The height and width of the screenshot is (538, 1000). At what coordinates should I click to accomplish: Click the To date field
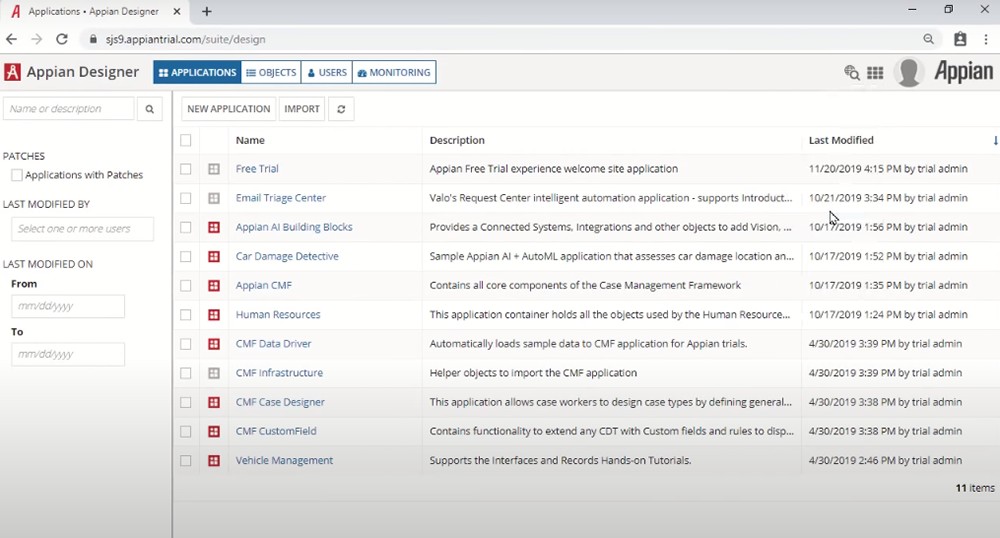[x=68, y=354]
